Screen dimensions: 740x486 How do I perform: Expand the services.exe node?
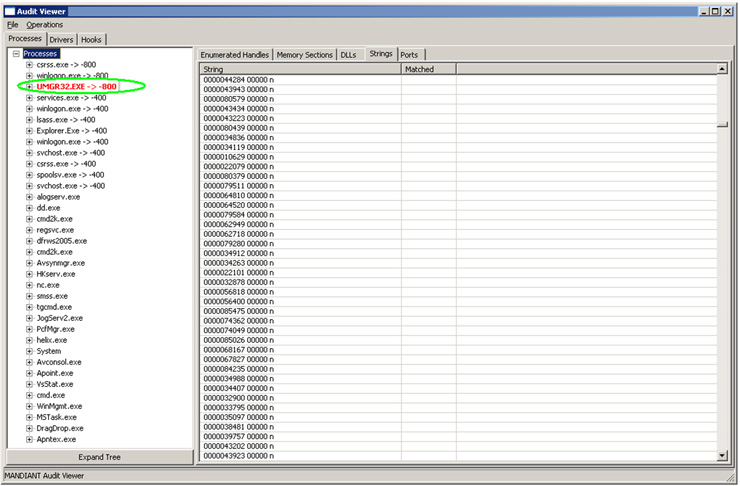(x=29, y=98)
